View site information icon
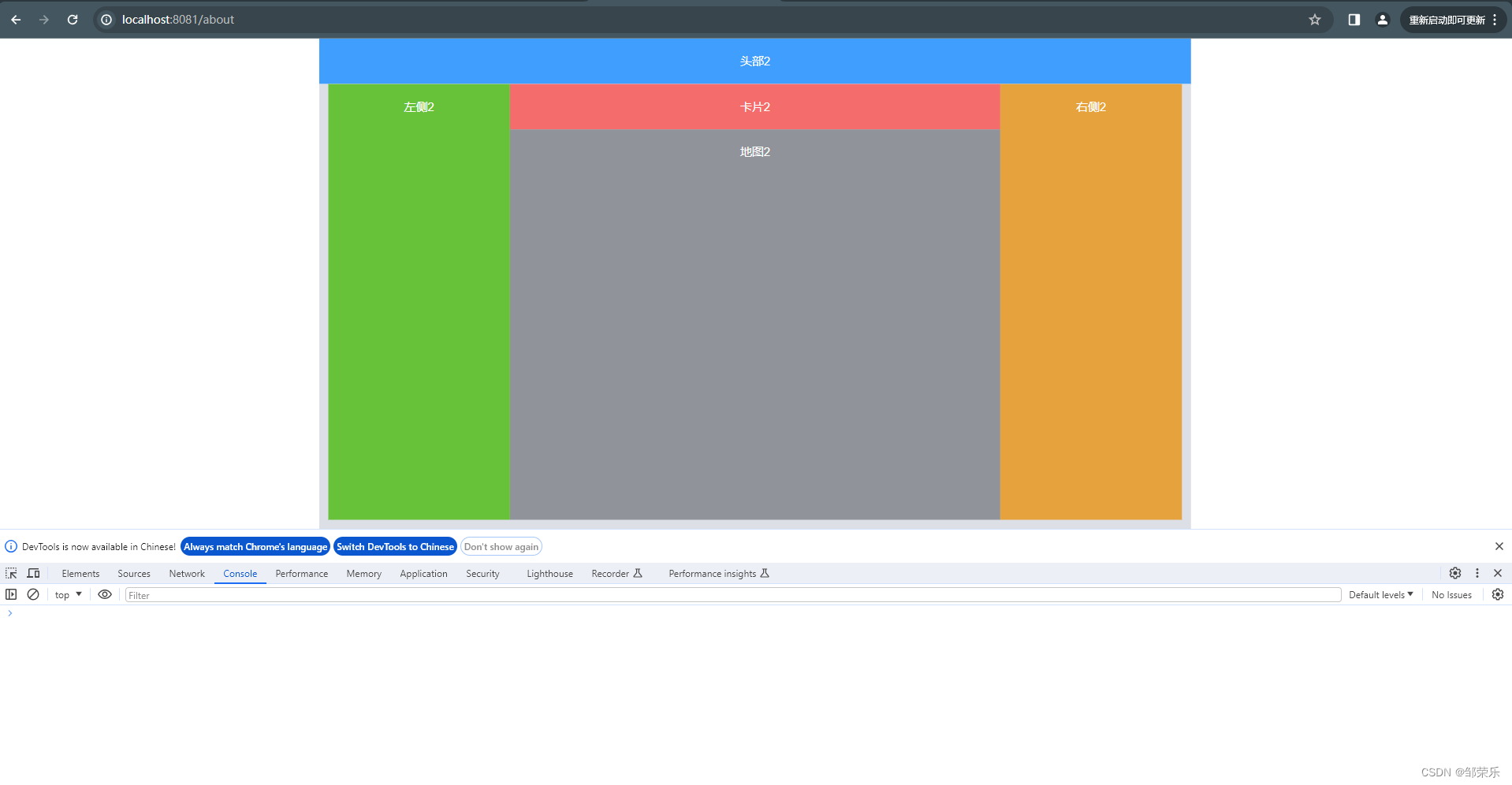This screenshot has height=785, width=1512. [x=106, y=20]
